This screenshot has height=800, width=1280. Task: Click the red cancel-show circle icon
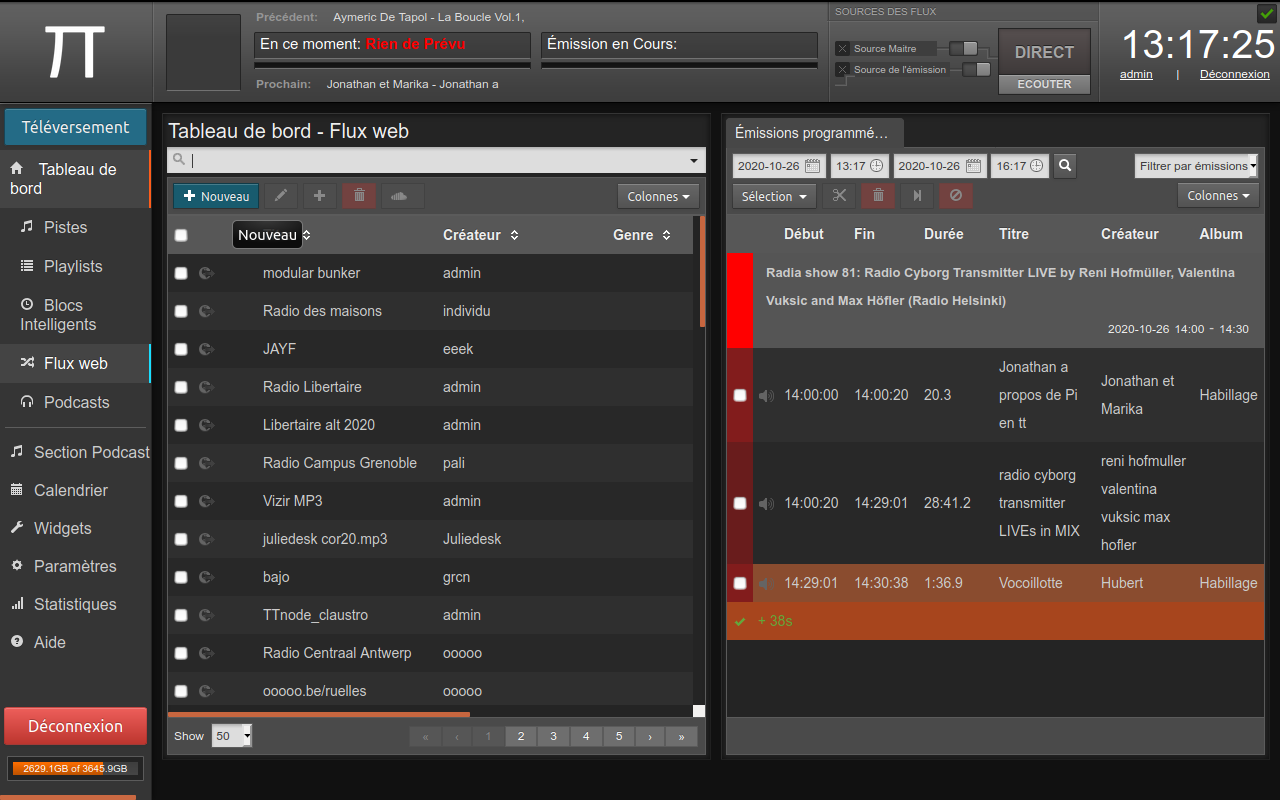click(x=955, y=196)
